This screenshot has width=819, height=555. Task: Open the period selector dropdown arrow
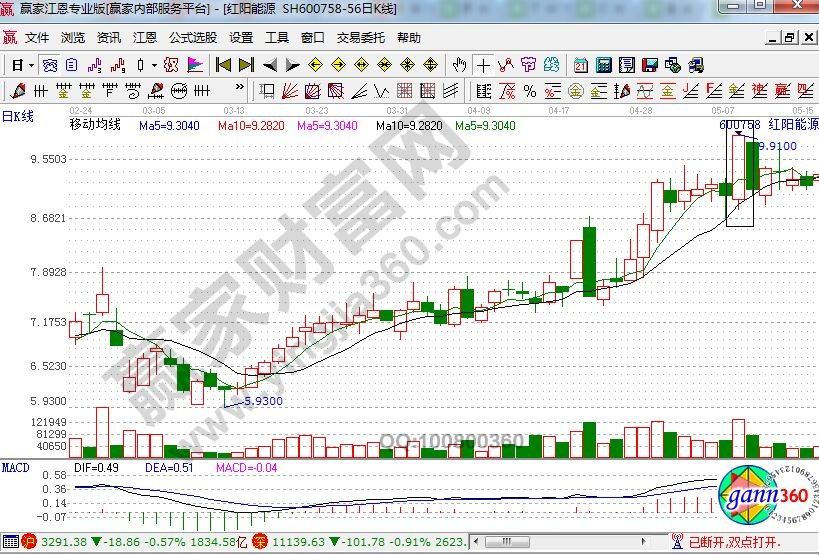pyautogui.click(x=32, y=65)
